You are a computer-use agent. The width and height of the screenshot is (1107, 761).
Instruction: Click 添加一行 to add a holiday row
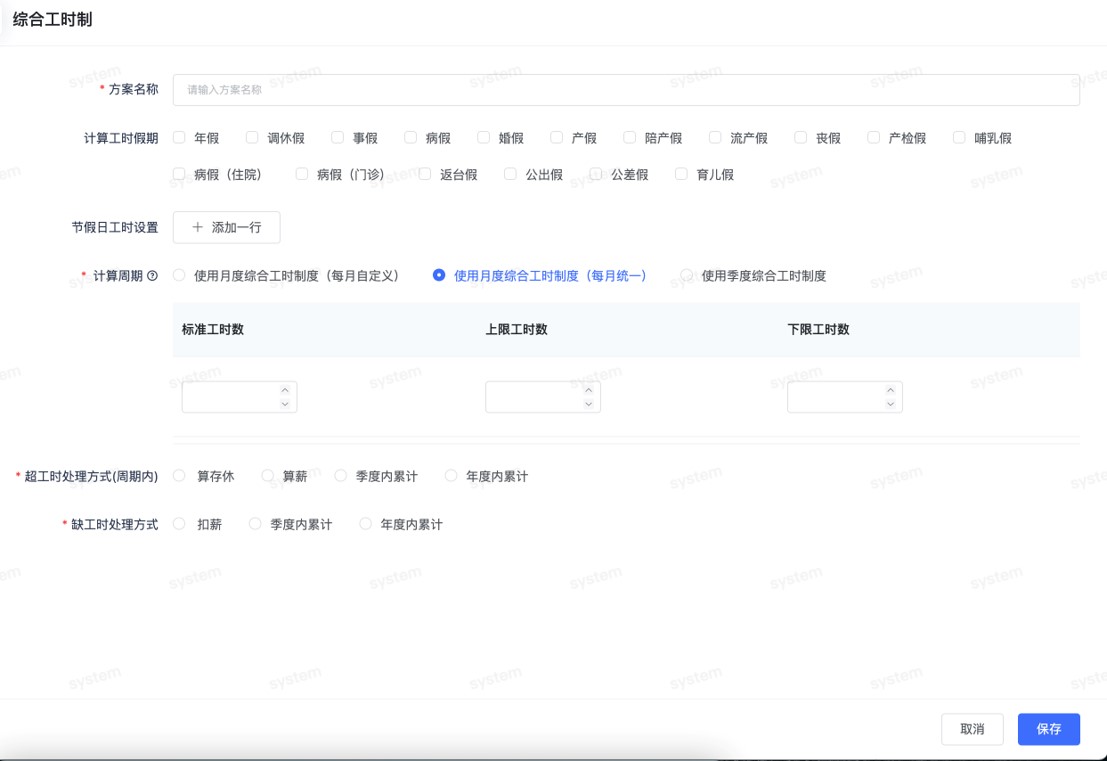pos(226,227)
